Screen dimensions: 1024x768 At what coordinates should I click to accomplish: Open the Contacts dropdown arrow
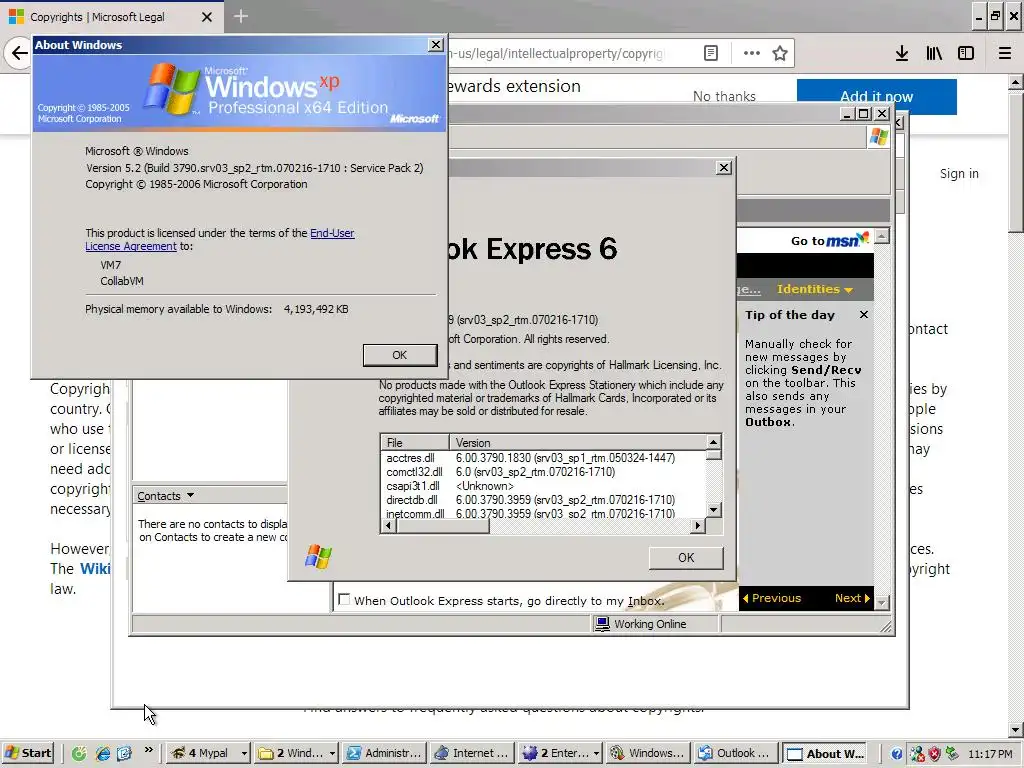pos(190,496)
